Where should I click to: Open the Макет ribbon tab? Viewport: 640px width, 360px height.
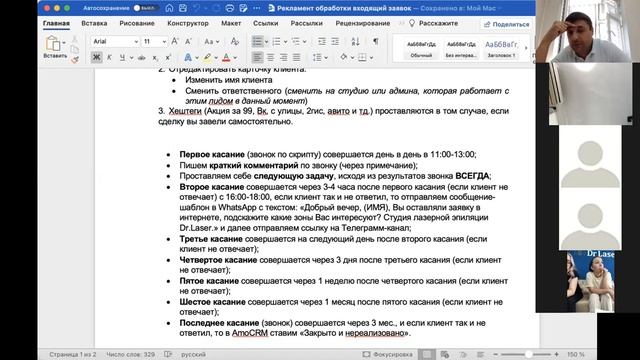click(x=231, y=23)
